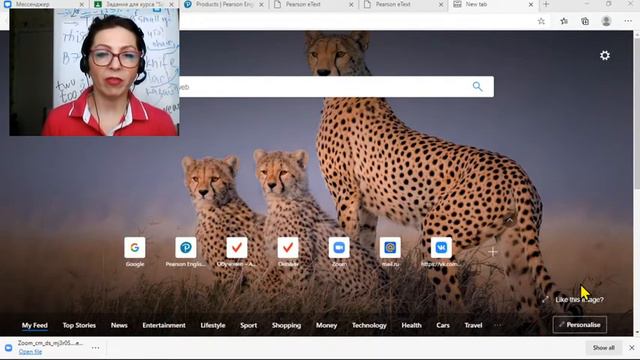The width and height of the screenshot is (640, 360).
Task: Open the Google quick link tile
Action: tap(135, 247)
